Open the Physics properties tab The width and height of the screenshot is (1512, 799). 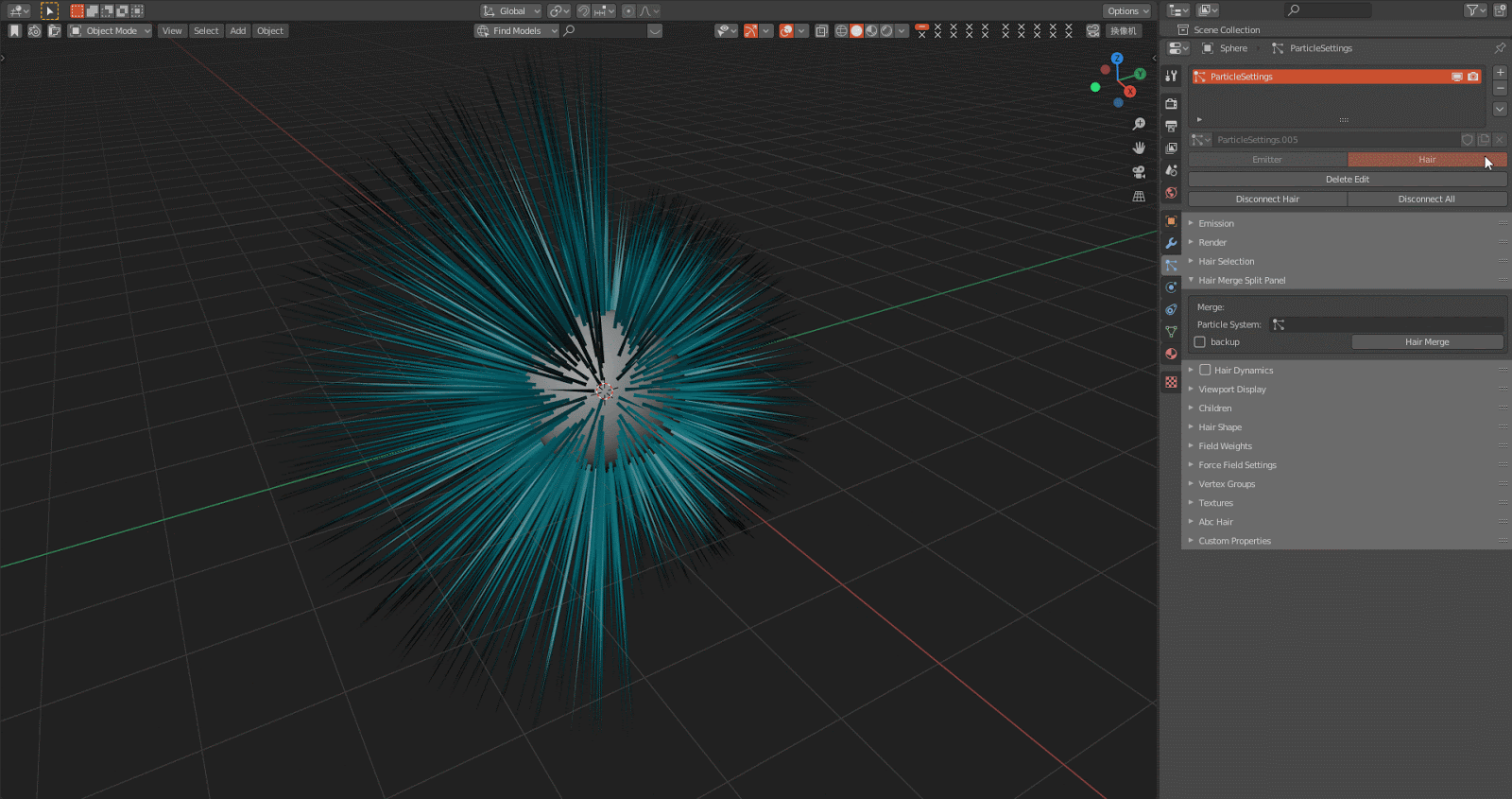tap(1171, 287)
